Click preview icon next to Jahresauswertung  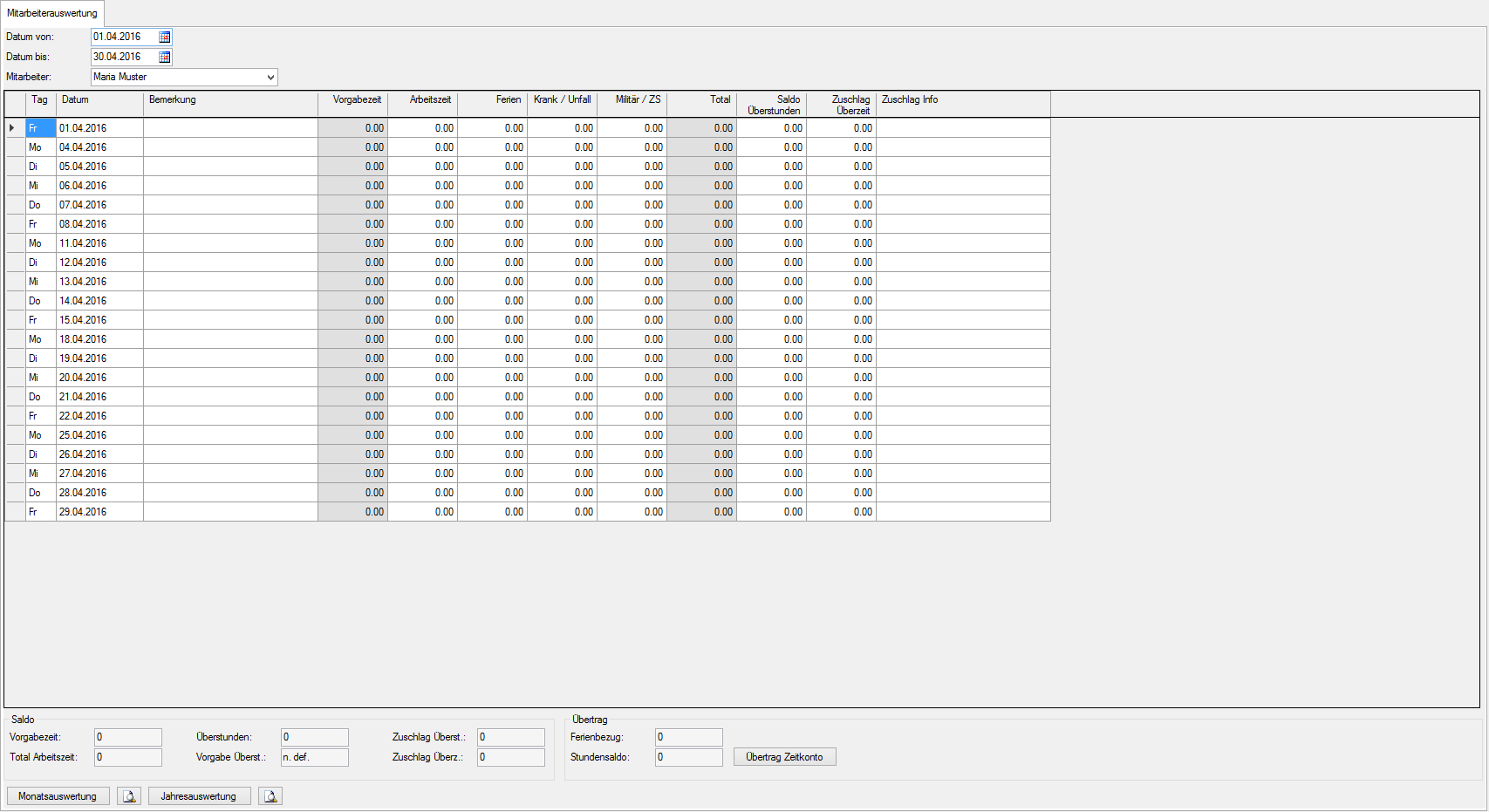coord(270,796)
